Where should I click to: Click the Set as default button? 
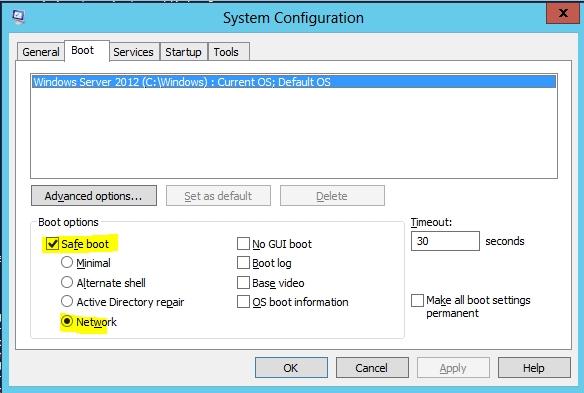[218, 196]
